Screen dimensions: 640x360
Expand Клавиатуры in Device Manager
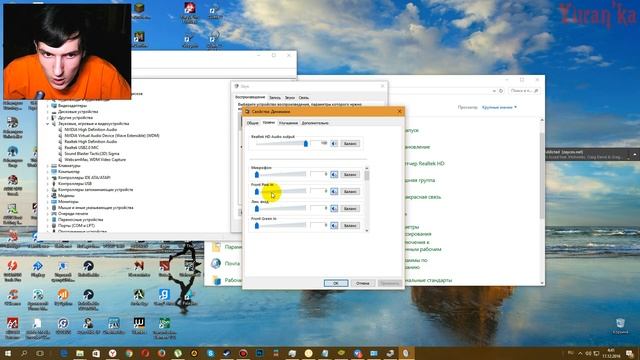point(48,166)
